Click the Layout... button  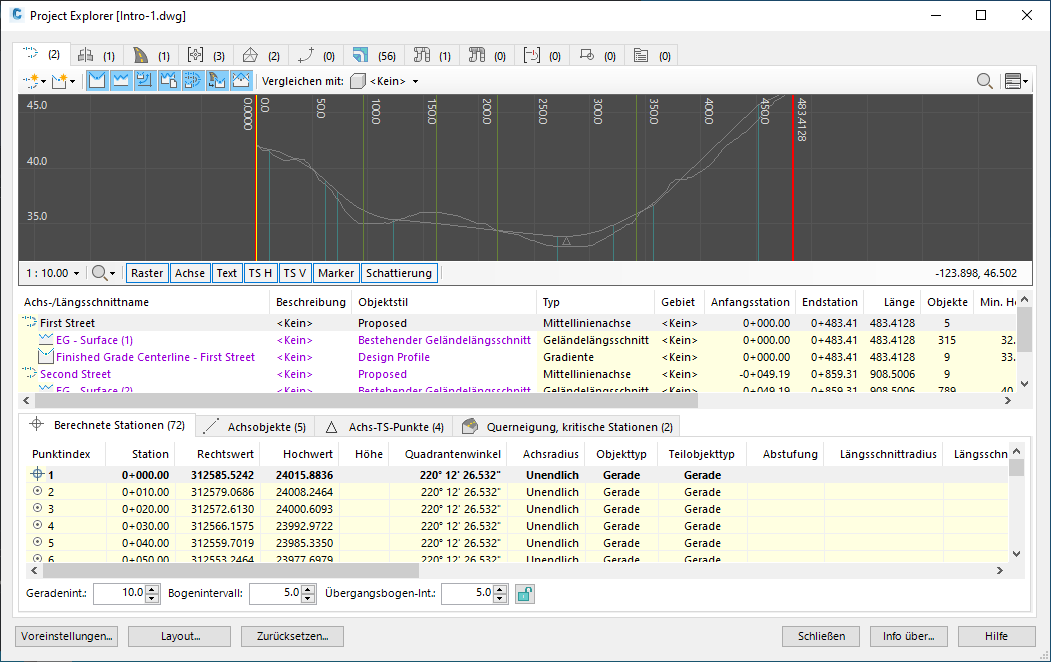[180, 636]
